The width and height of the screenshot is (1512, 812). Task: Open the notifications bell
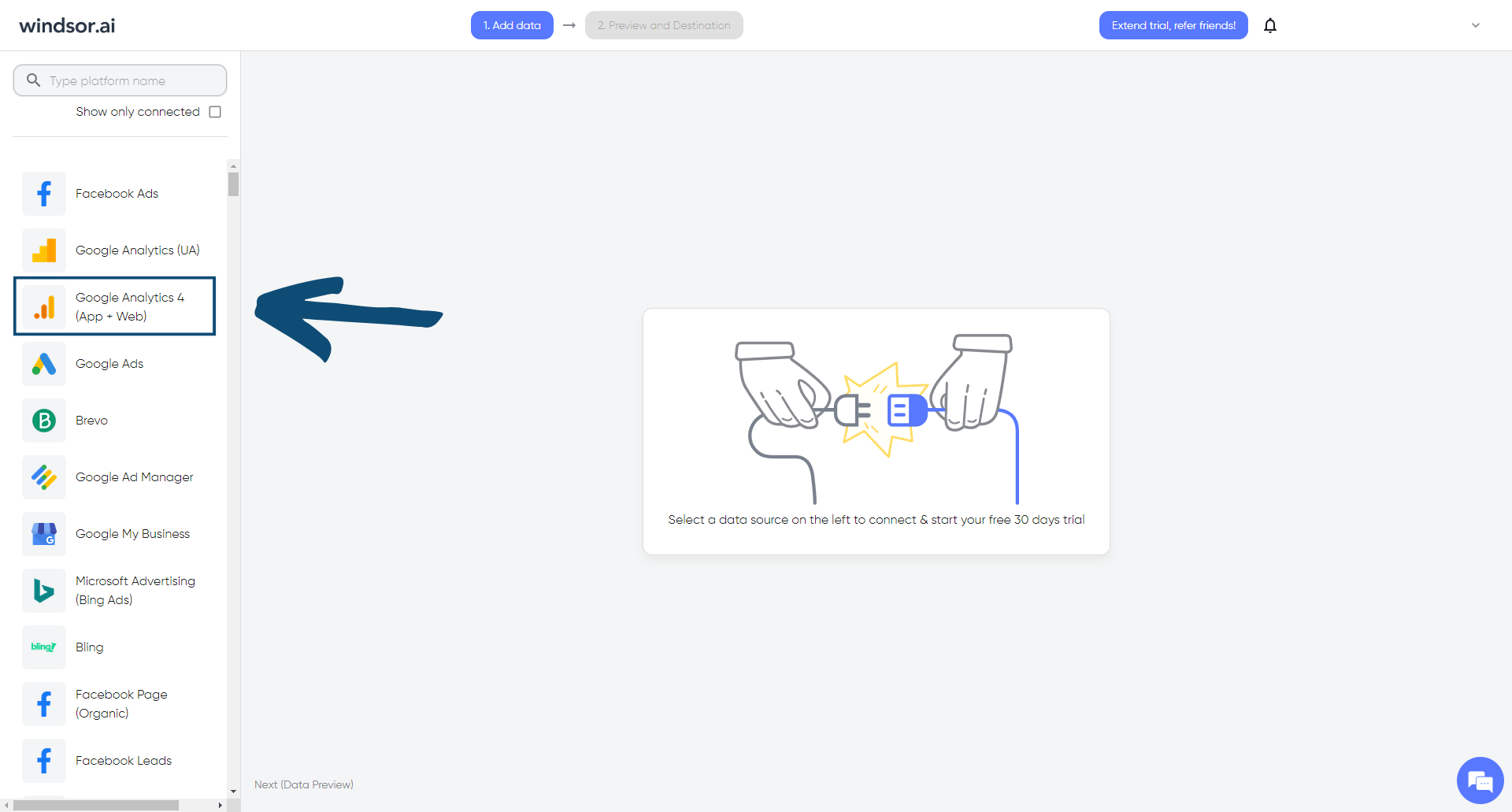click(1270, 25)
